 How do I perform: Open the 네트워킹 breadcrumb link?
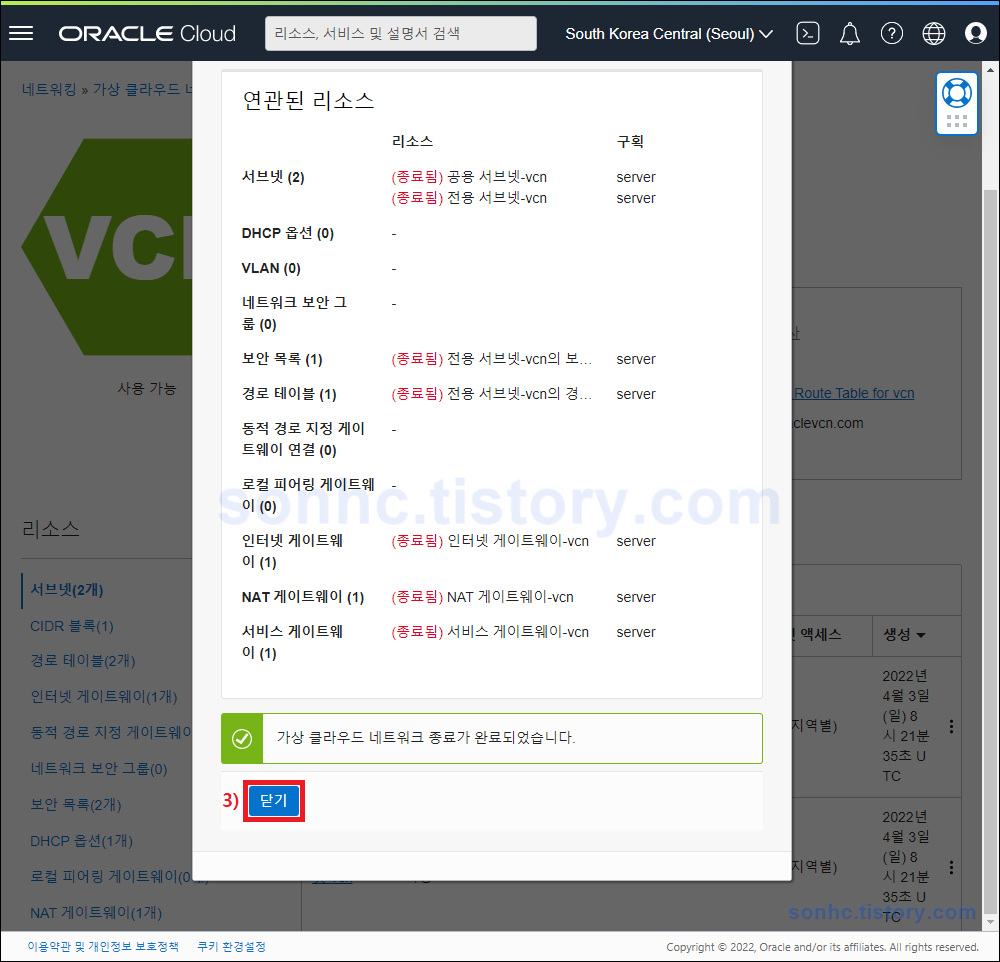[49, 89]
